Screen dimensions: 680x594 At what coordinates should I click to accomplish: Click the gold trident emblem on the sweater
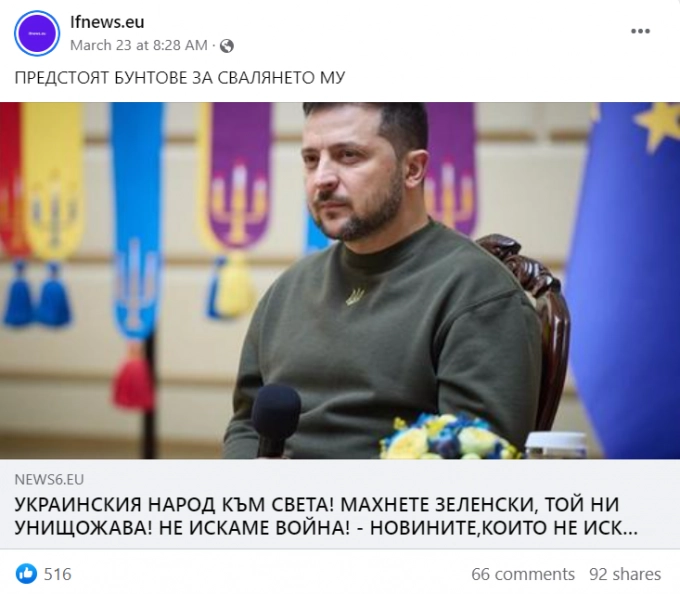pyautogui.click(x=355, y=297)
